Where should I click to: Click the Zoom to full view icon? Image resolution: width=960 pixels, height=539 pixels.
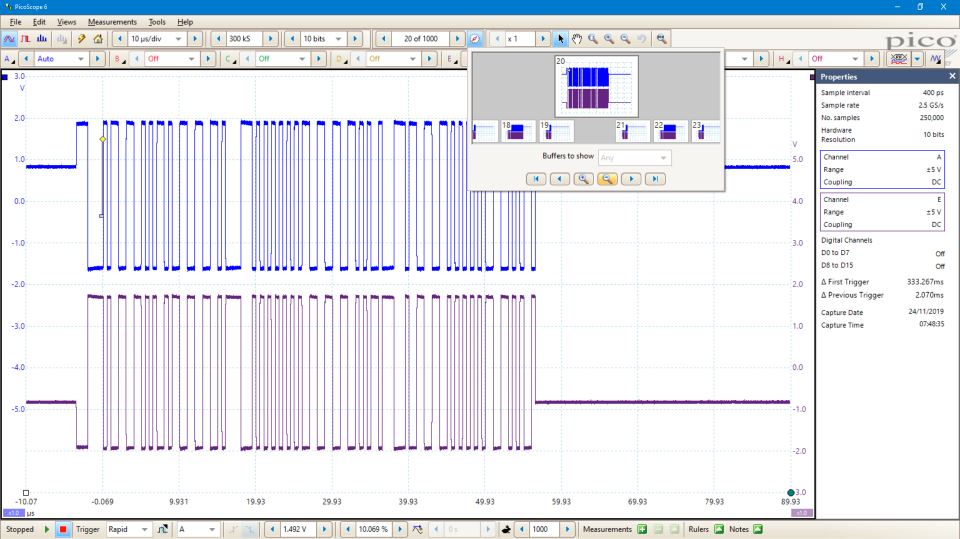[661, 38]
